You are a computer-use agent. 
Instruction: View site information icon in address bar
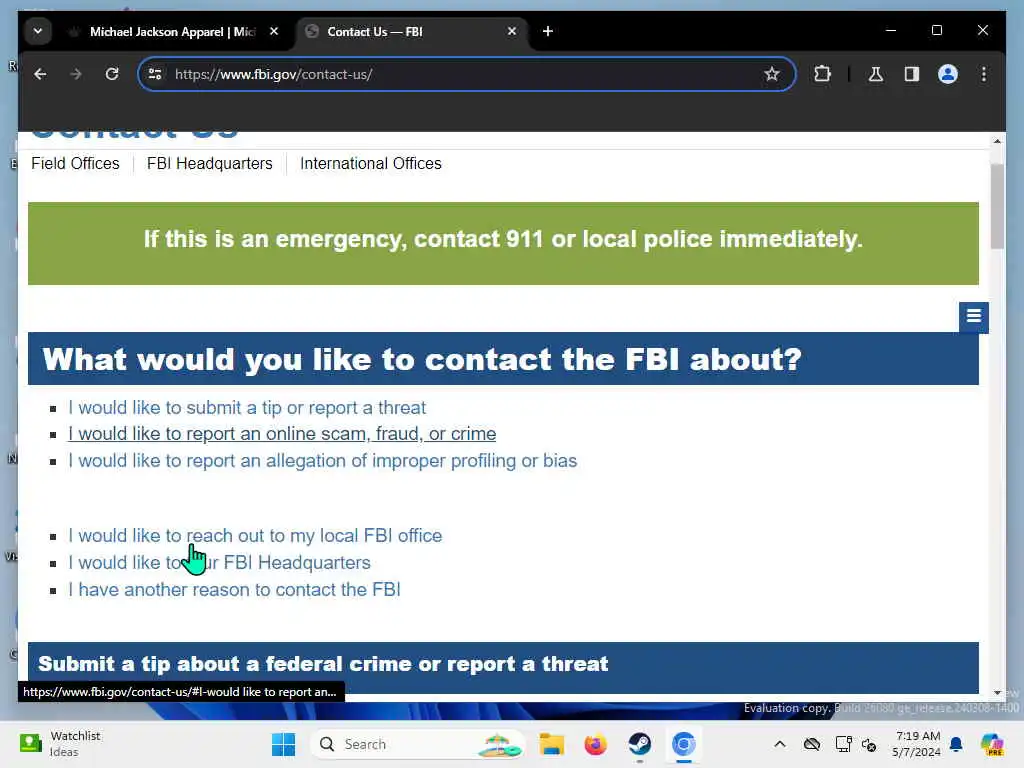coord(155,74)
